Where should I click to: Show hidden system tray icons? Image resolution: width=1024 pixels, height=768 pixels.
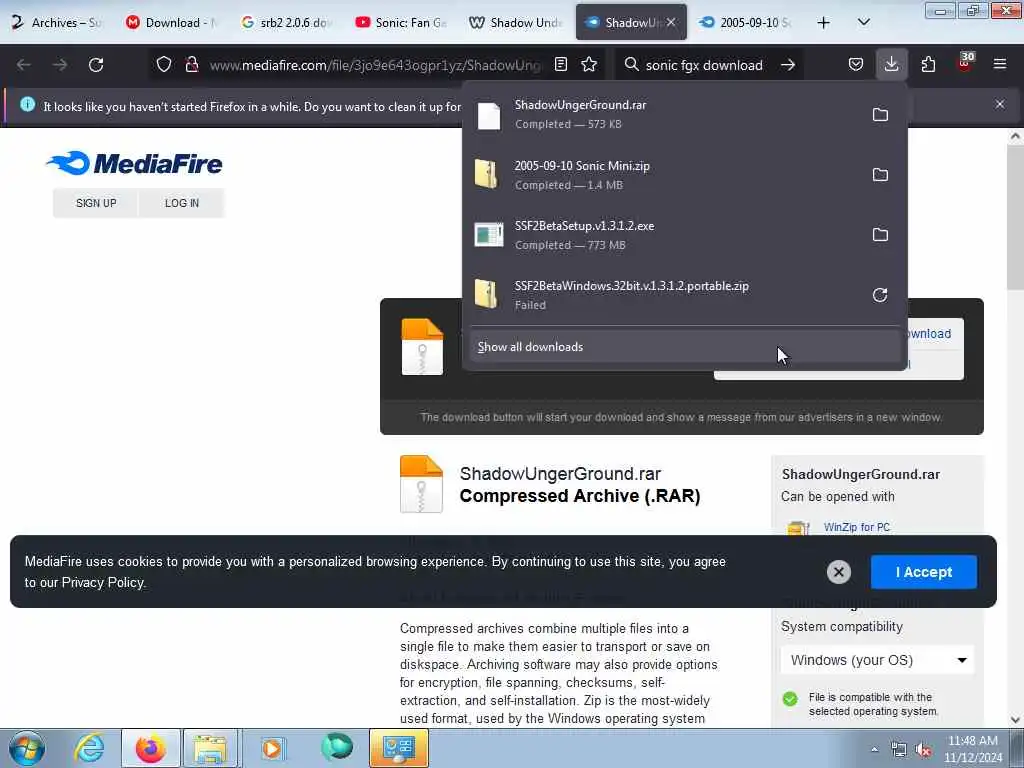point(874,749)
